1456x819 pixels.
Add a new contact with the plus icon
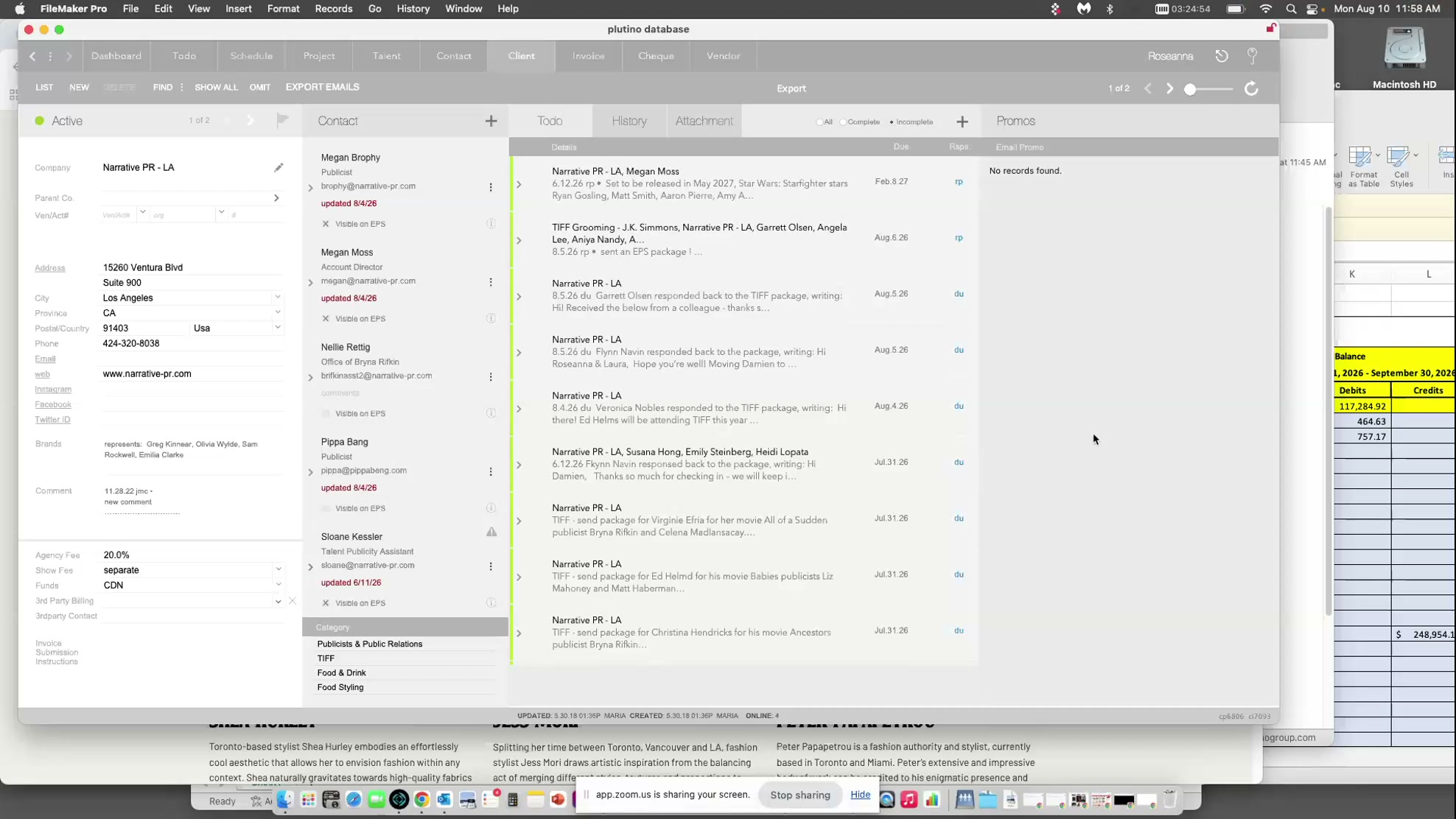pyautogui.click(x=491, y=121)
